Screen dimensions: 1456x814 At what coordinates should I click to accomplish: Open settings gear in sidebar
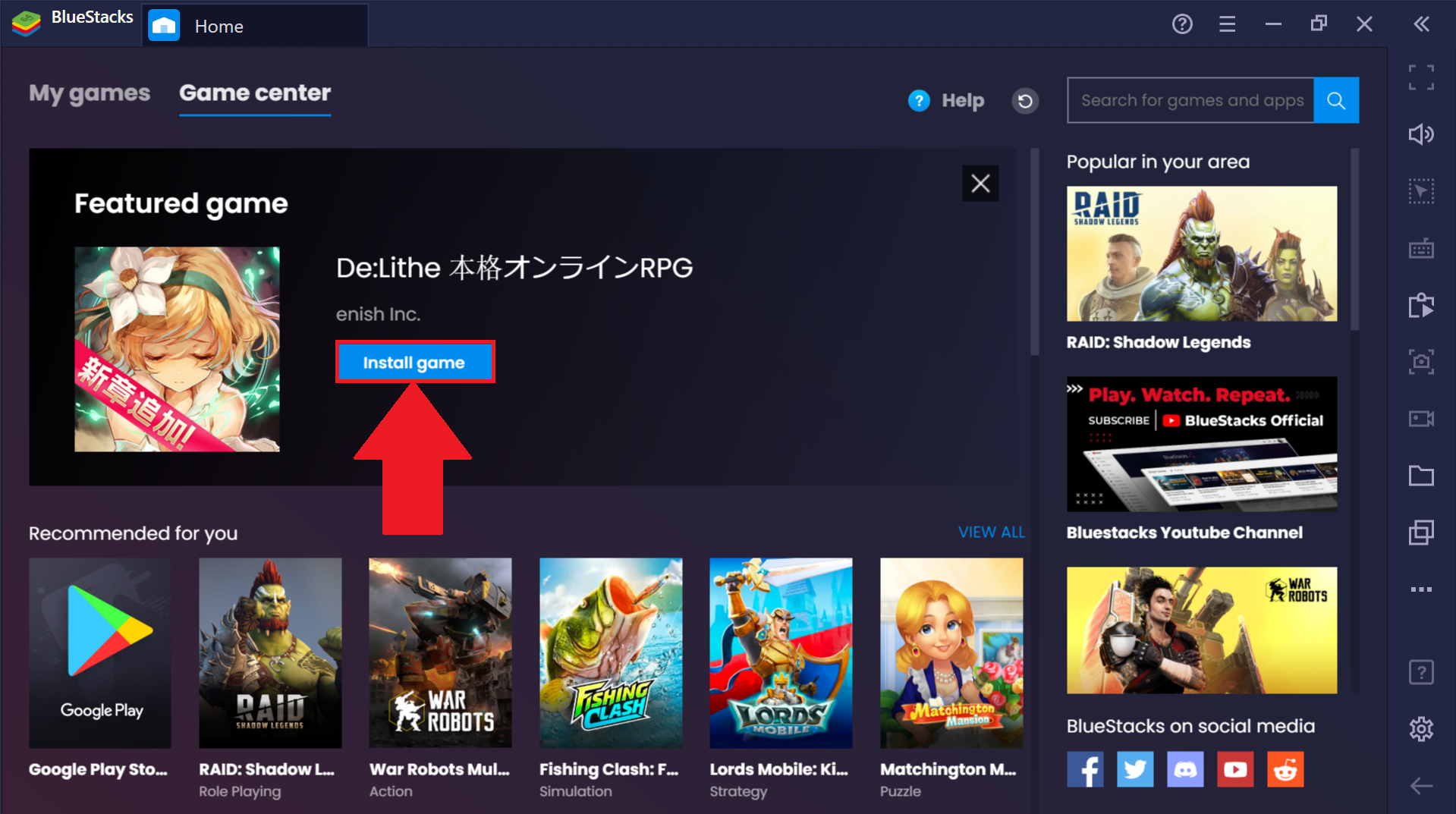1421,729
